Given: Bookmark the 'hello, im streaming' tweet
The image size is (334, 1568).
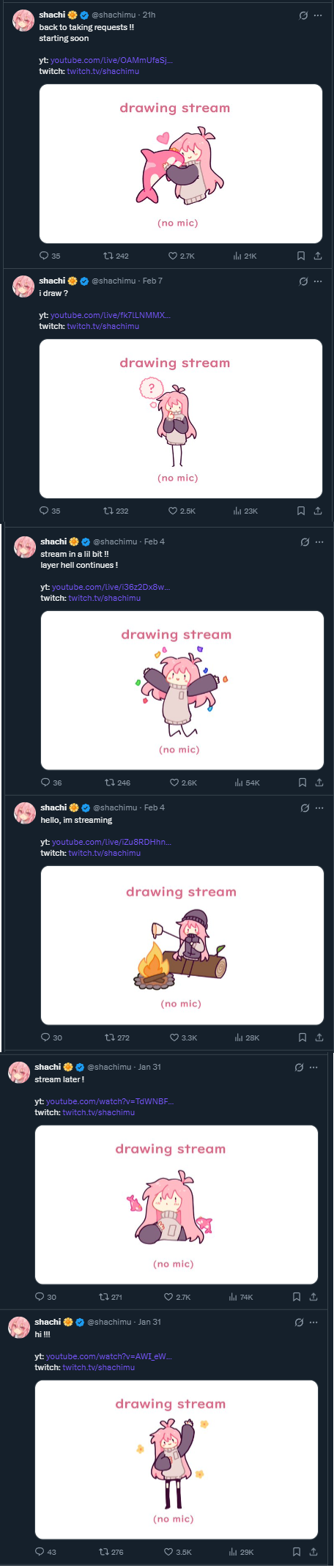Looking at the screenshot, I should click(x=303, y=1038).
